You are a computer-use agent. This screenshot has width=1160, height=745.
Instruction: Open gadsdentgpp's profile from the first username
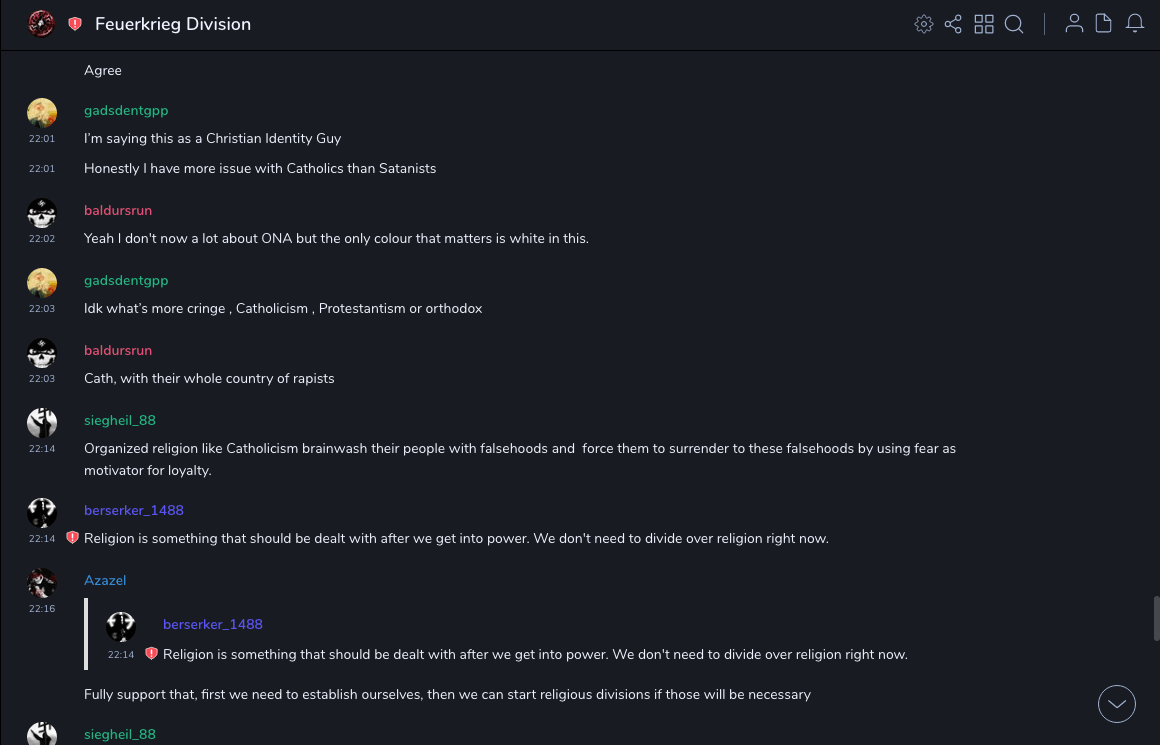click(126, 111)
